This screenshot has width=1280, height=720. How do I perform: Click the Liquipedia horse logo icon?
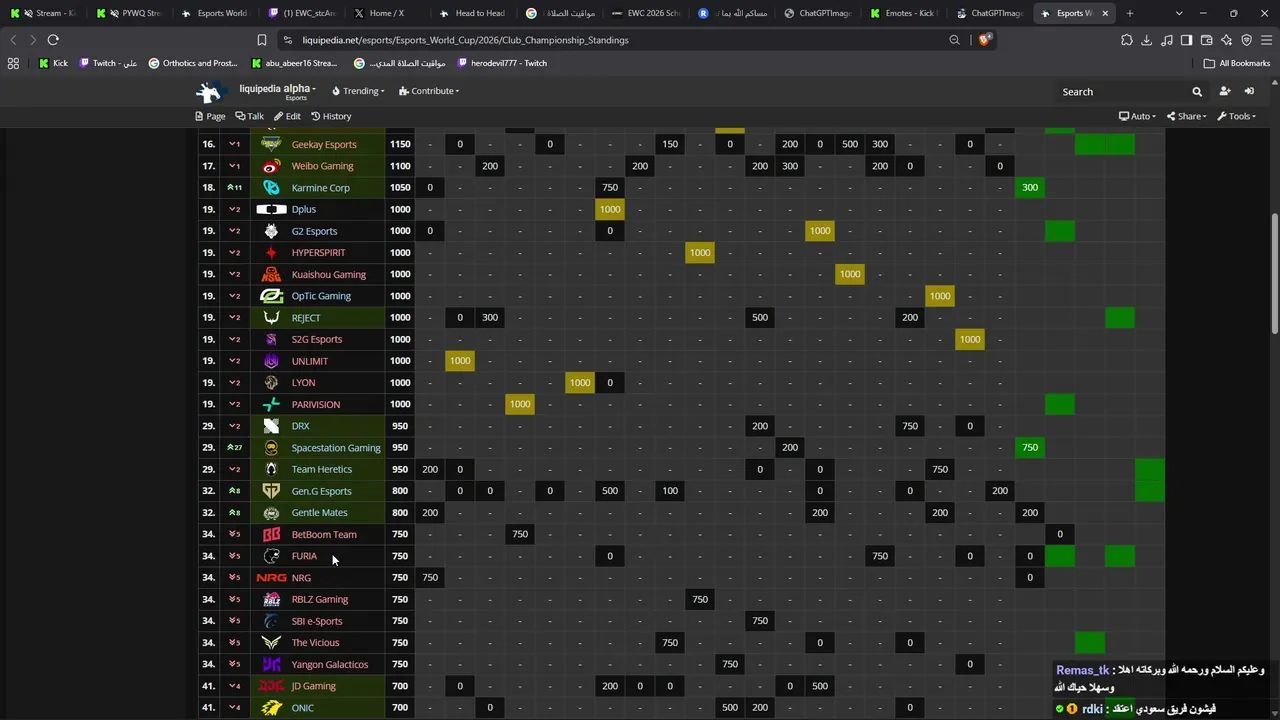point(209,91)
